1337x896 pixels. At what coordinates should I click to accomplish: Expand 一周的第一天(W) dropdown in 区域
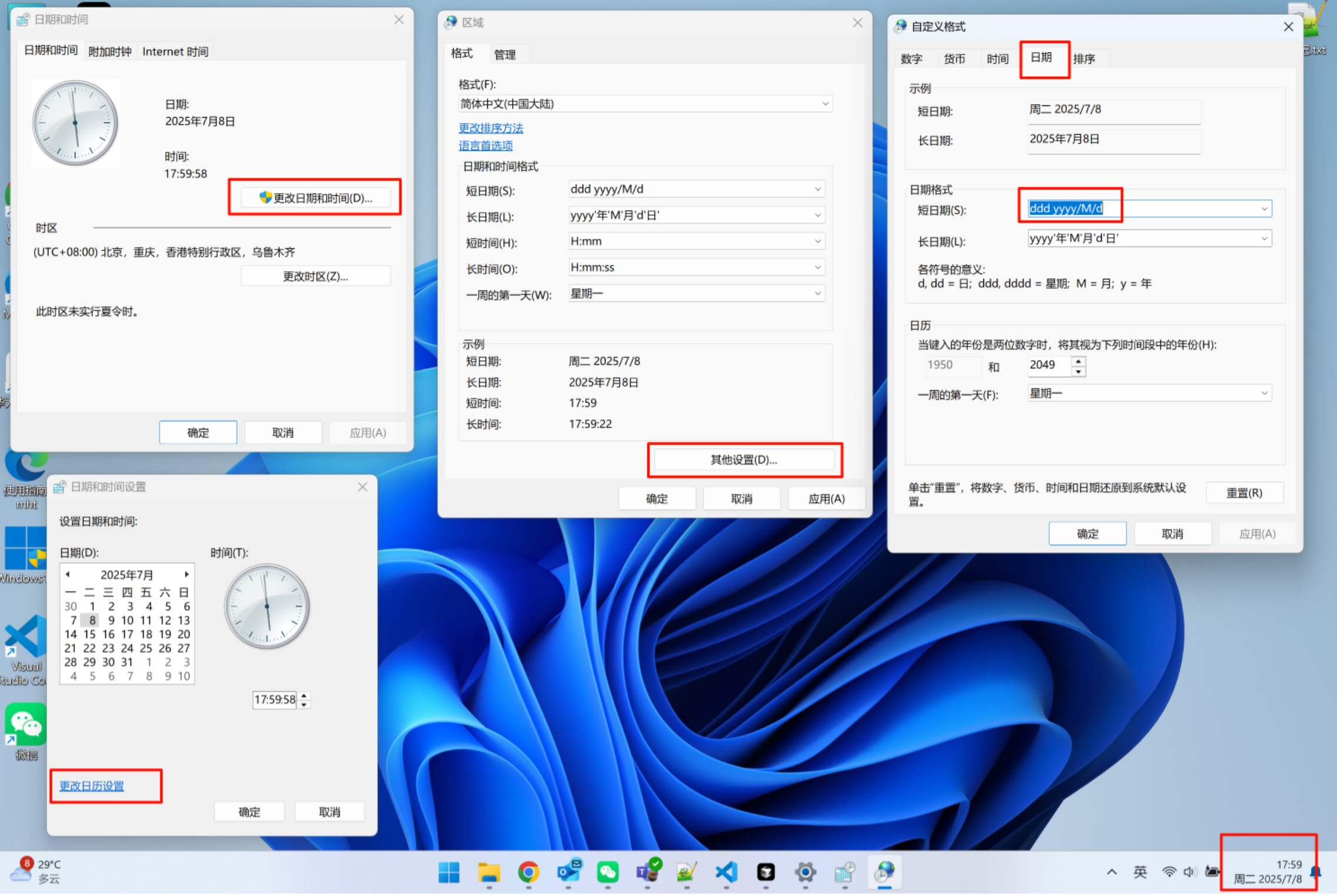[817, 294]
